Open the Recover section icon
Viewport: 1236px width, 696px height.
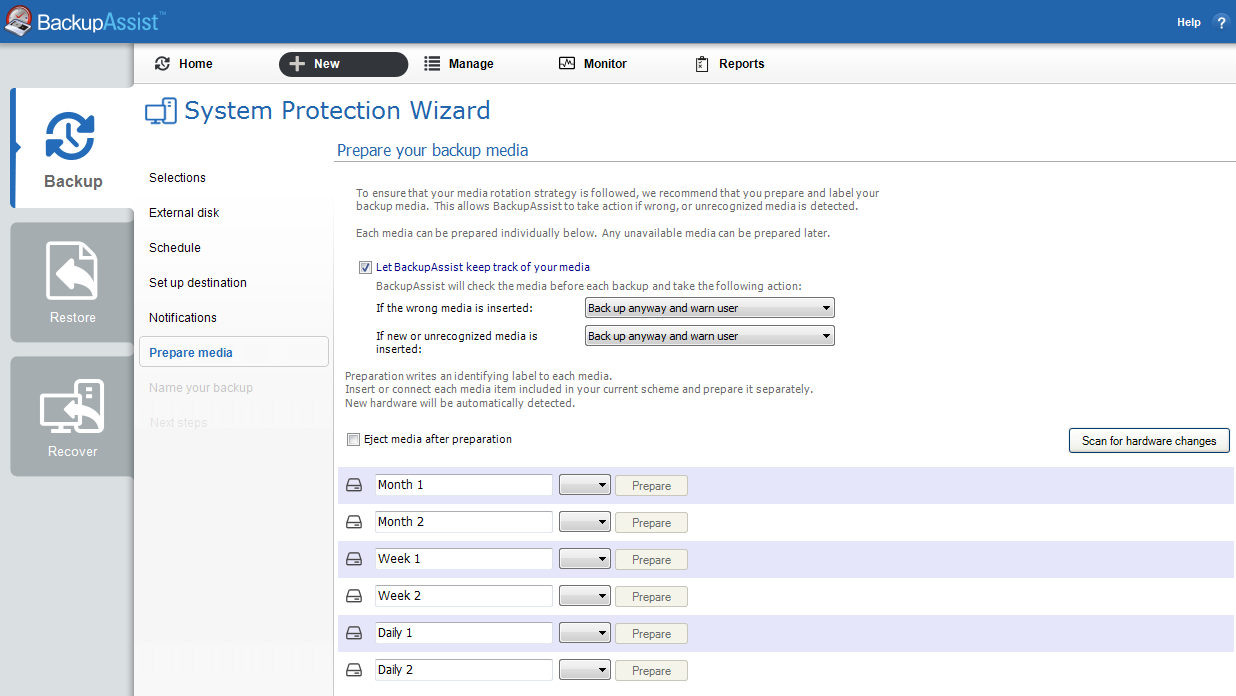pos(72,406)
